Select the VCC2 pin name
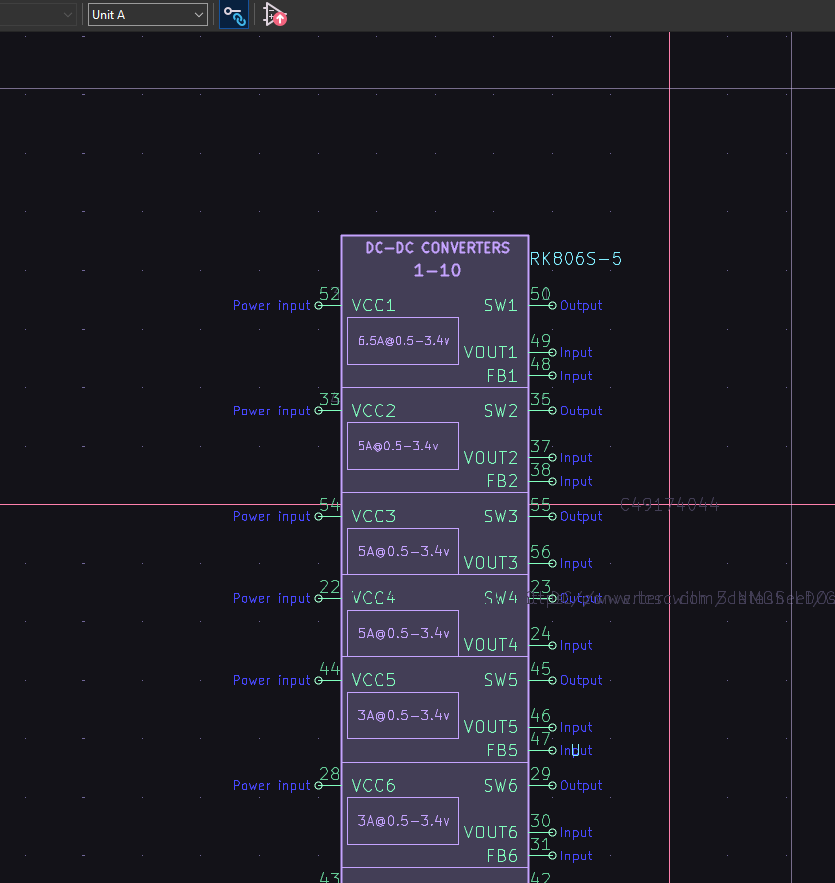 [373, 411]
